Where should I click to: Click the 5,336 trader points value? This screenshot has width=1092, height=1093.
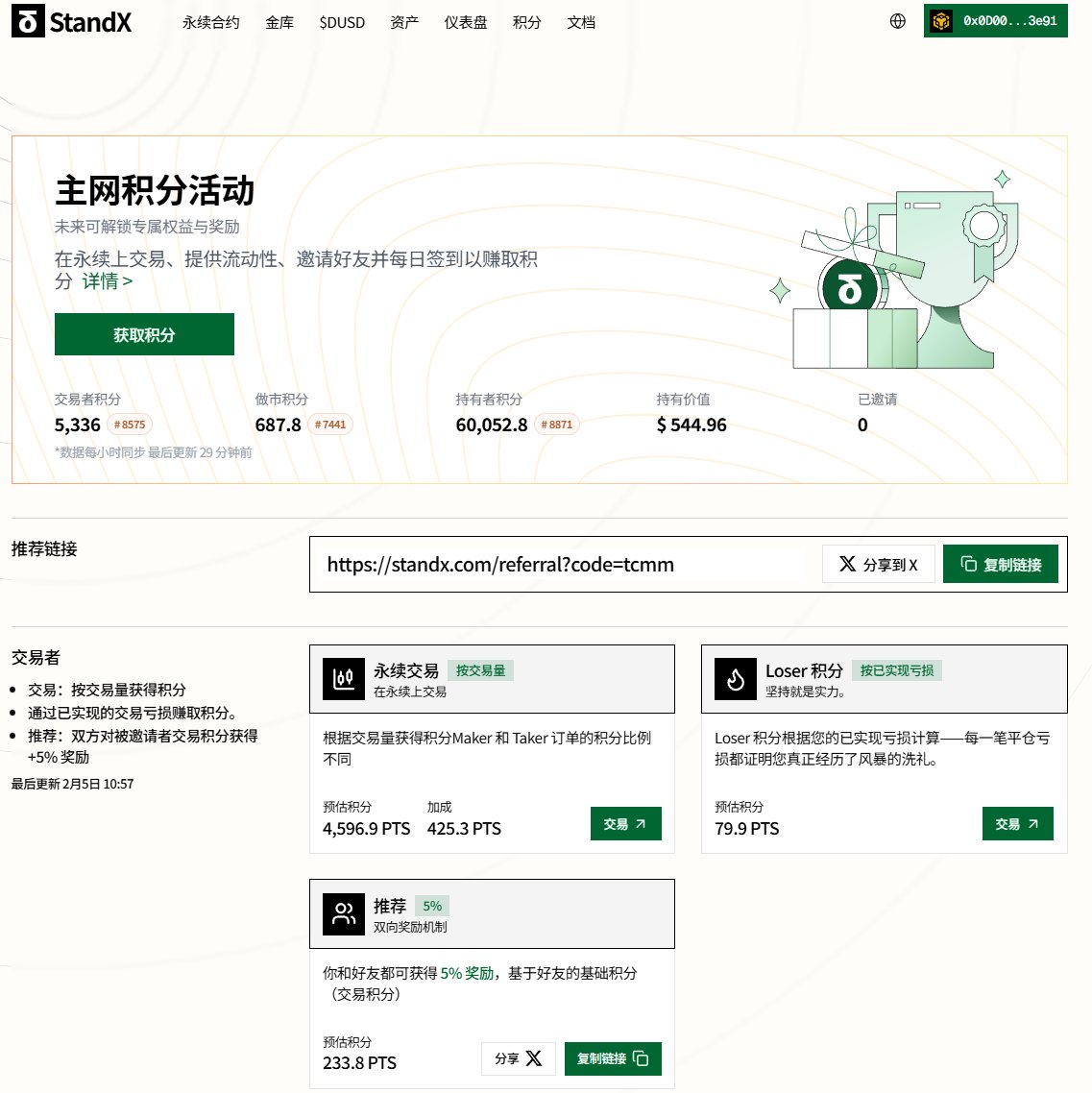point(78,425)
